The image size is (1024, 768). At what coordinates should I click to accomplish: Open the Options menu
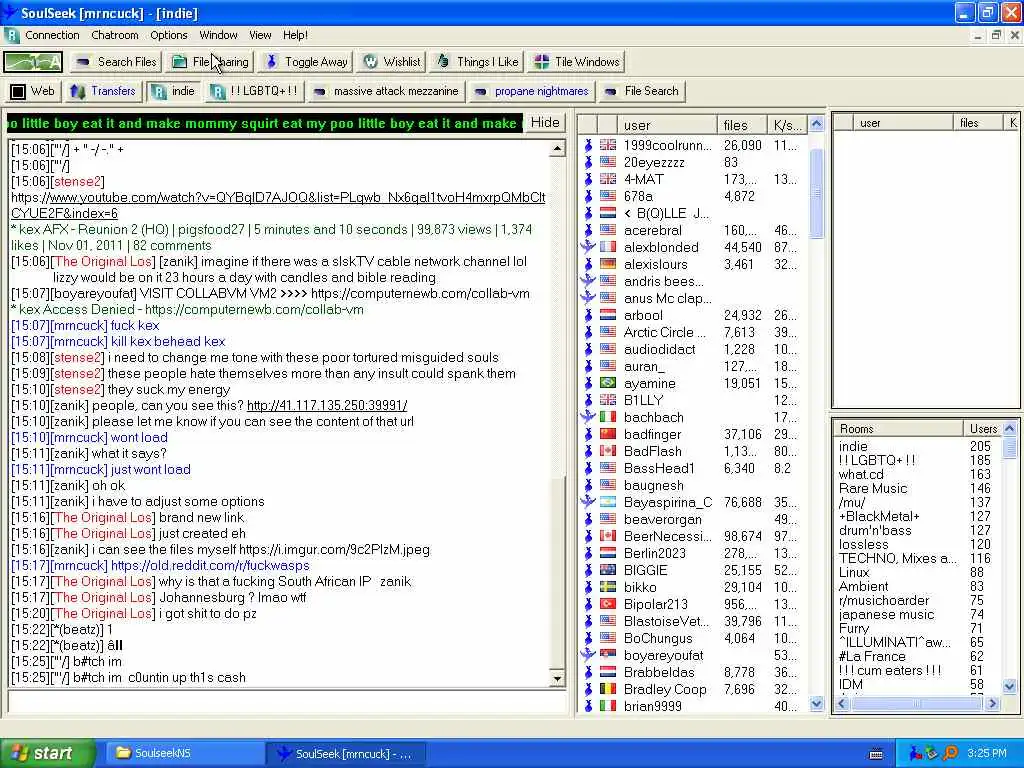tap(168, 35)
